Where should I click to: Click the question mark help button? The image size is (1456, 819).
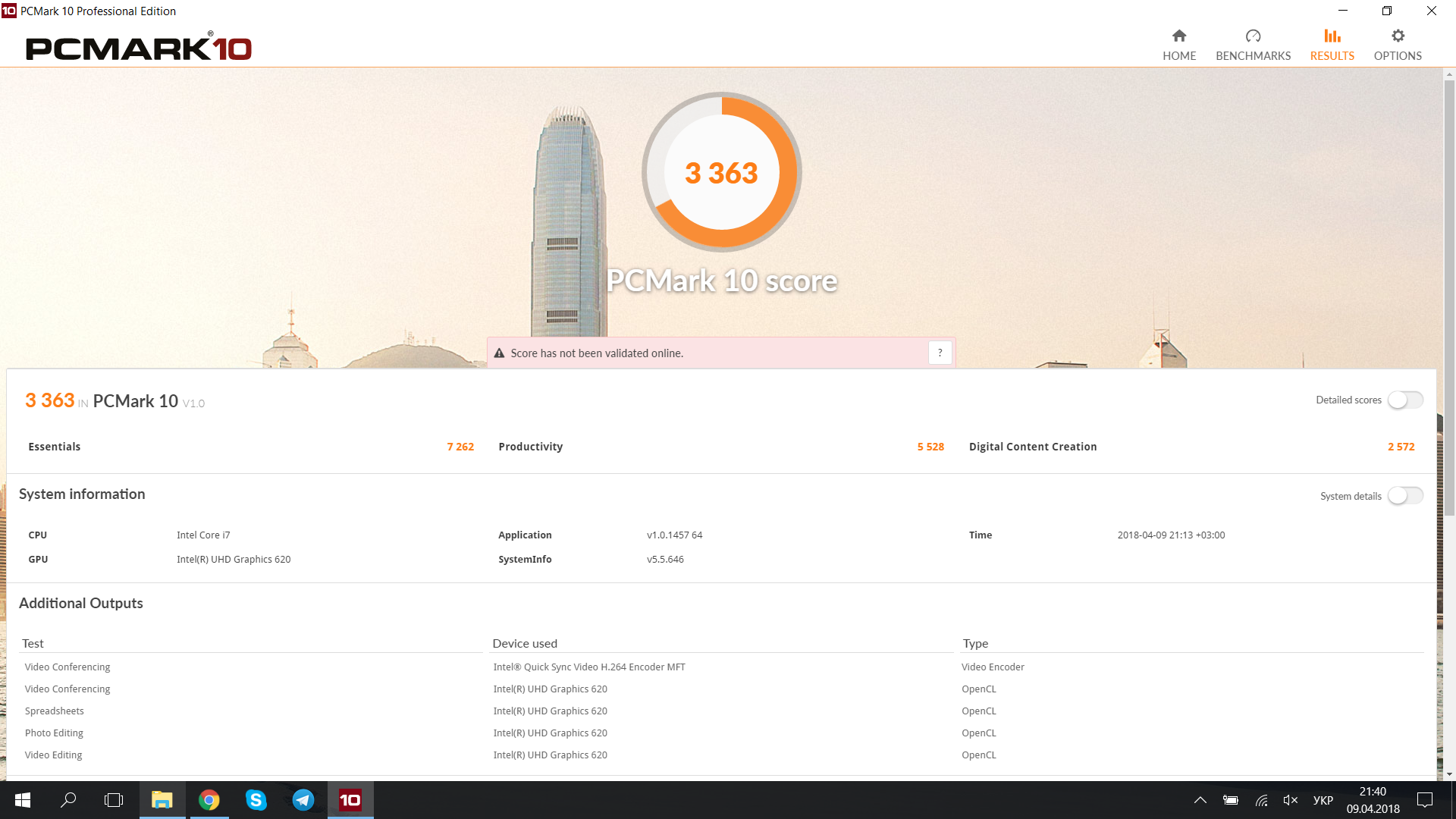[940, 353]
